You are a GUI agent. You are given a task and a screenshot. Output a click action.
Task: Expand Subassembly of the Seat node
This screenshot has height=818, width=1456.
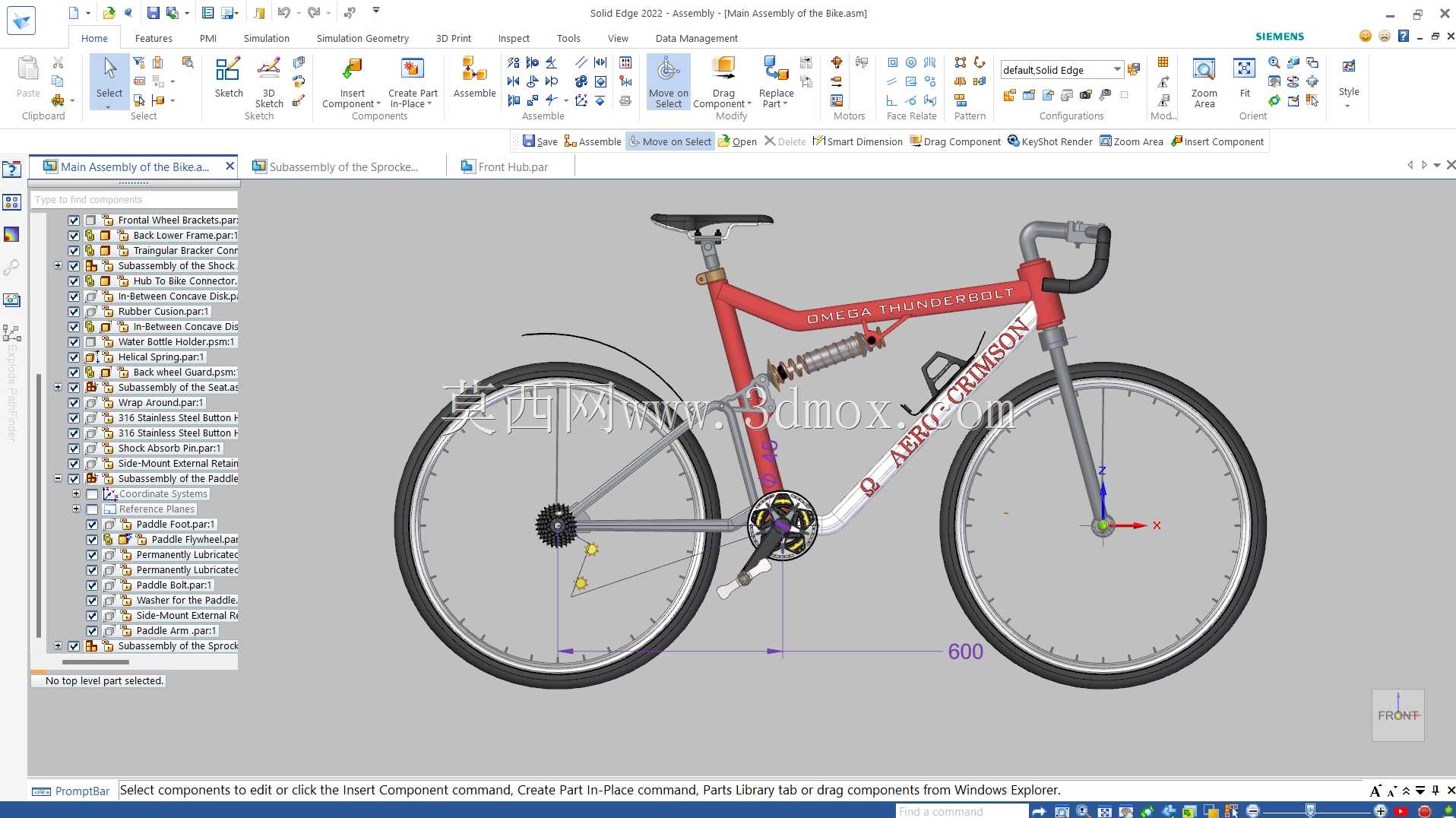(58, 387)
